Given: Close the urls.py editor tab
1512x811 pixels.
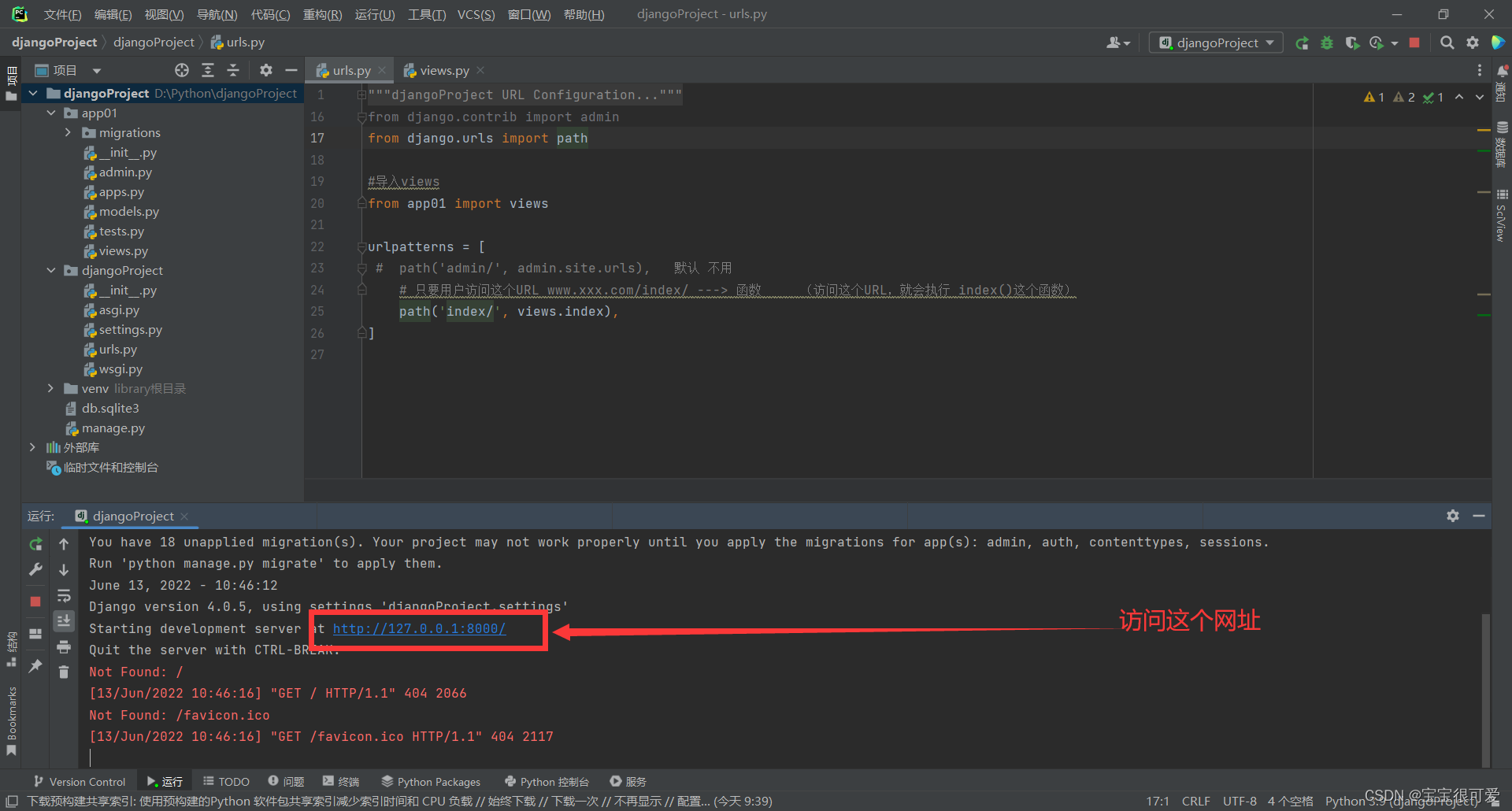Looking at the screenshot, I should point(382,70).
